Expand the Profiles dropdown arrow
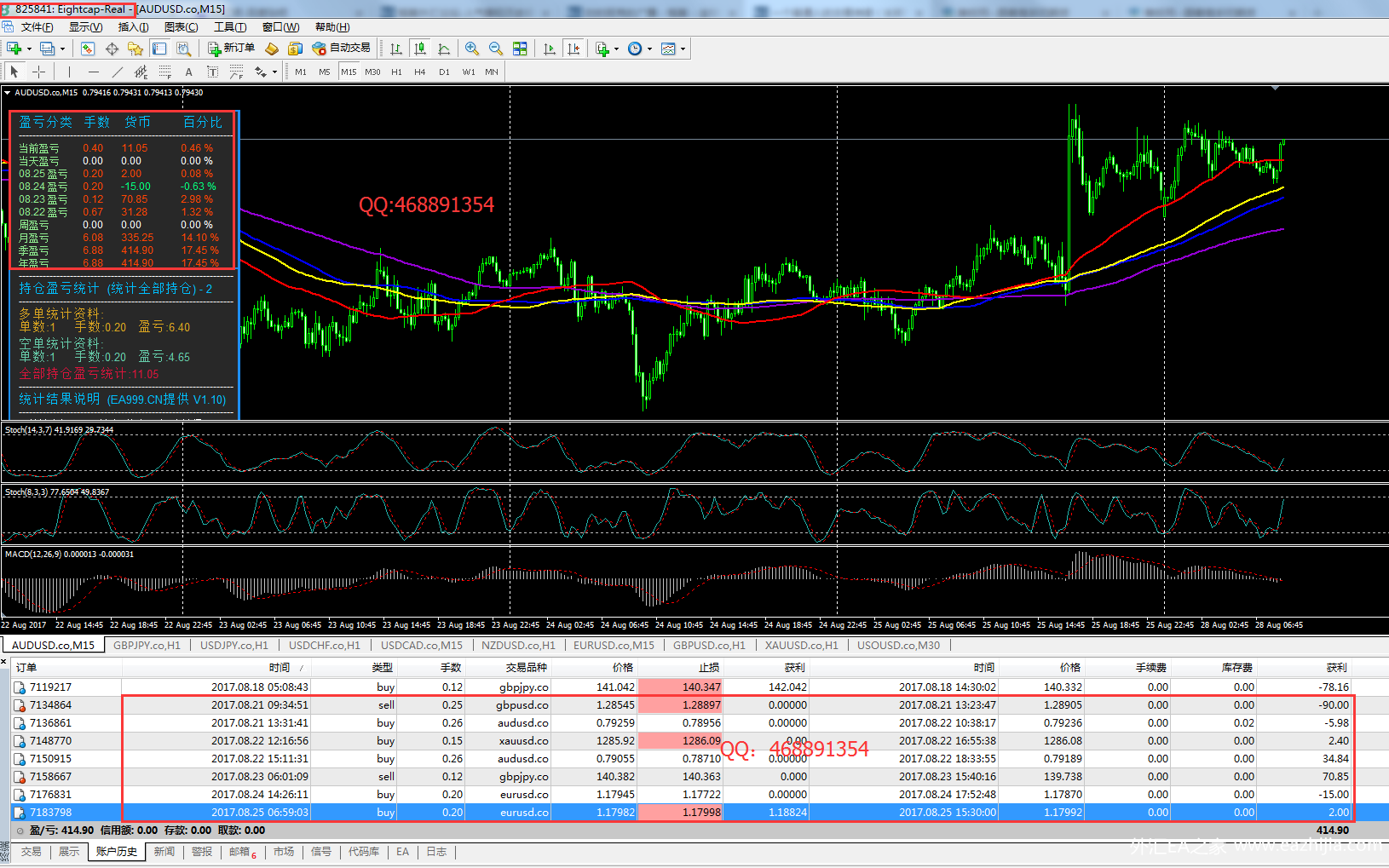The image size is (1389, 868). coord(62,49)
